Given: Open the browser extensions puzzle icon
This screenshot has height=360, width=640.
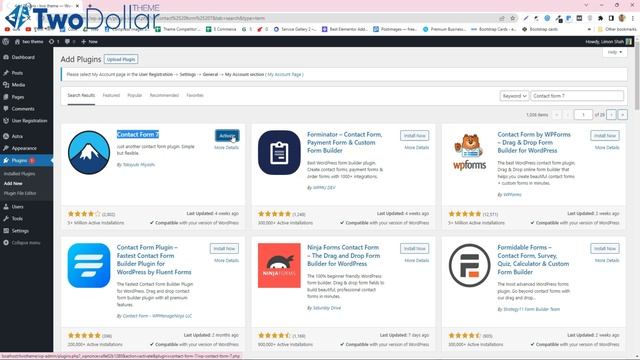Looking at the screenshot, I should click(x=600, y=18).
